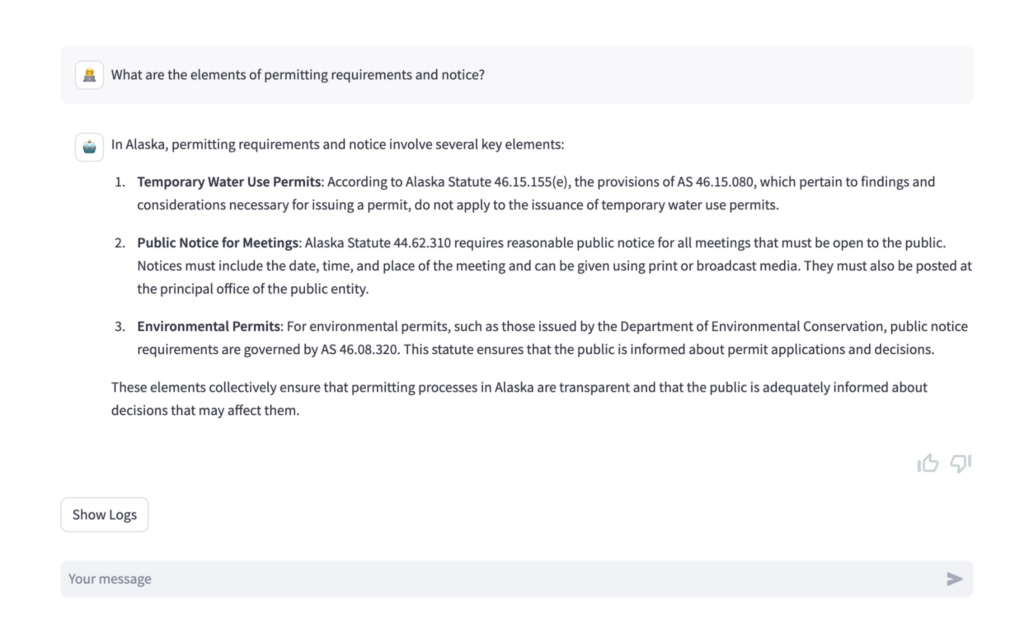Click the thumbs up feedback icon

point(928,463)
